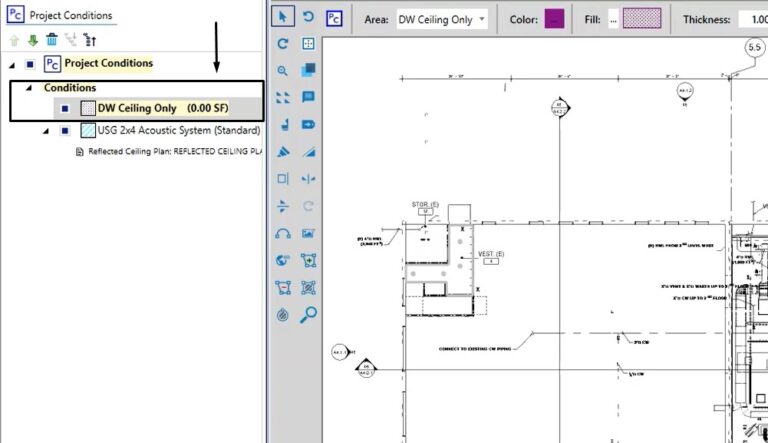Move condition down with green arrow
Image resolution: width=768 pixels, height=443 pixels.
(33, 40)
